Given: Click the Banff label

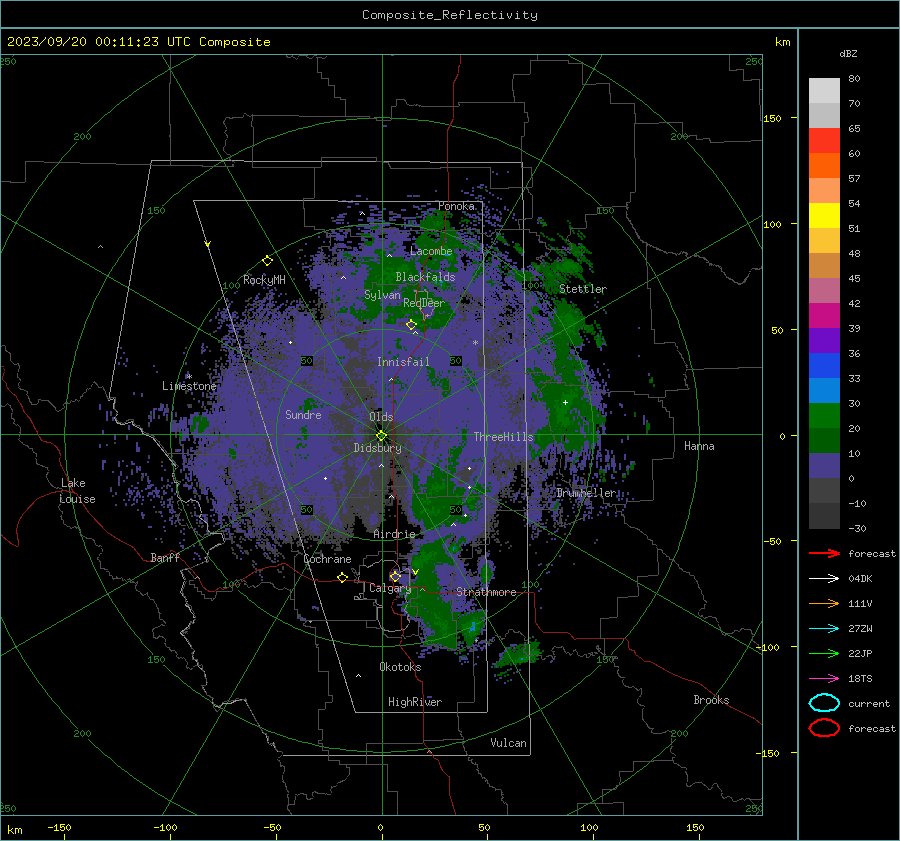Looking at the screenshot, I should click(x=165, y=558).
